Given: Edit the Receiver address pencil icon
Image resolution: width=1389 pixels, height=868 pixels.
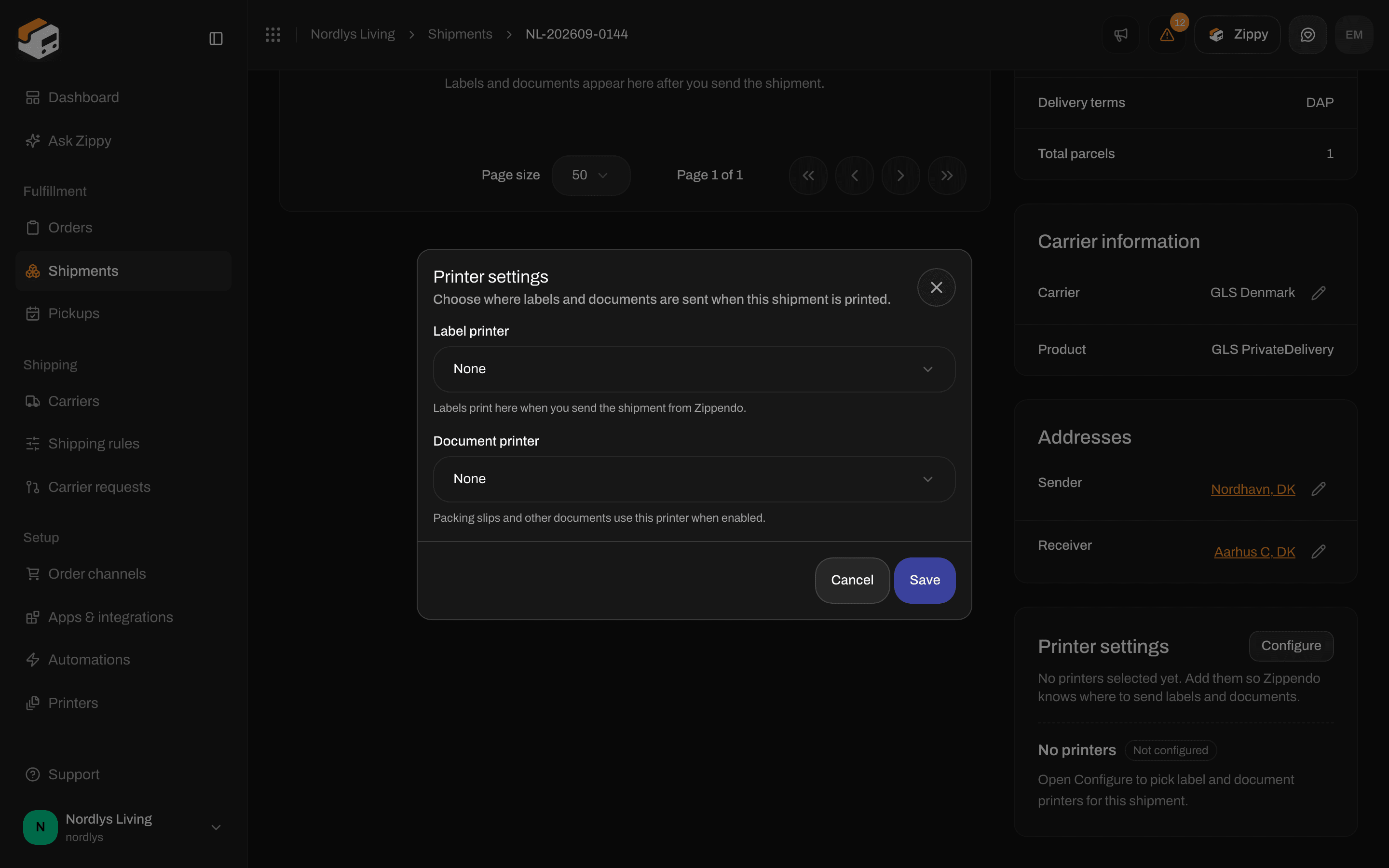Looking at the screenshot, I should click(x=1319, y=552).
